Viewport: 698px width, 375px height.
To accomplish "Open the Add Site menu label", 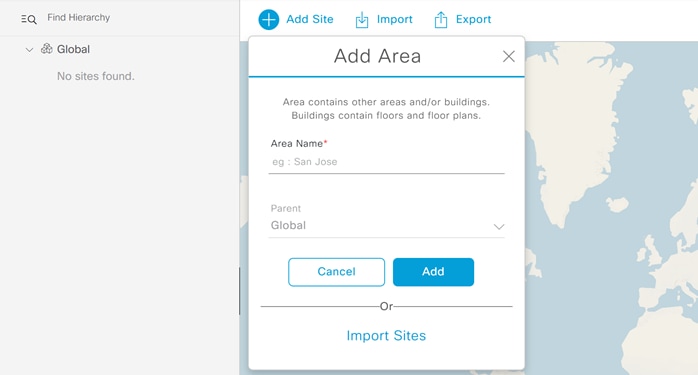I will [310, 19].
